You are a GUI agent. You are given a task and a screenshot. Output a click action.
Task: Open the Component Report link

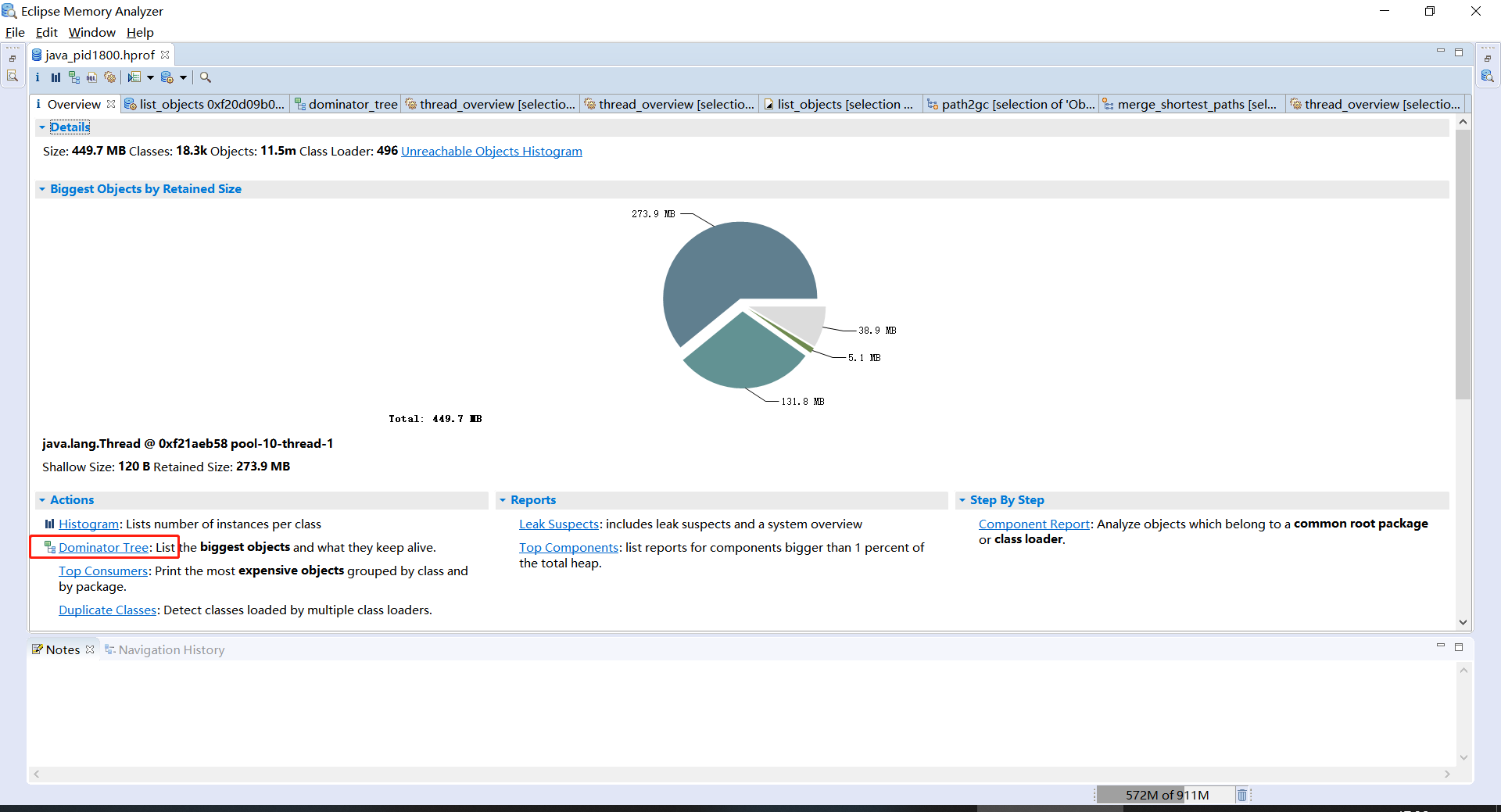[x=1034, y=524]
